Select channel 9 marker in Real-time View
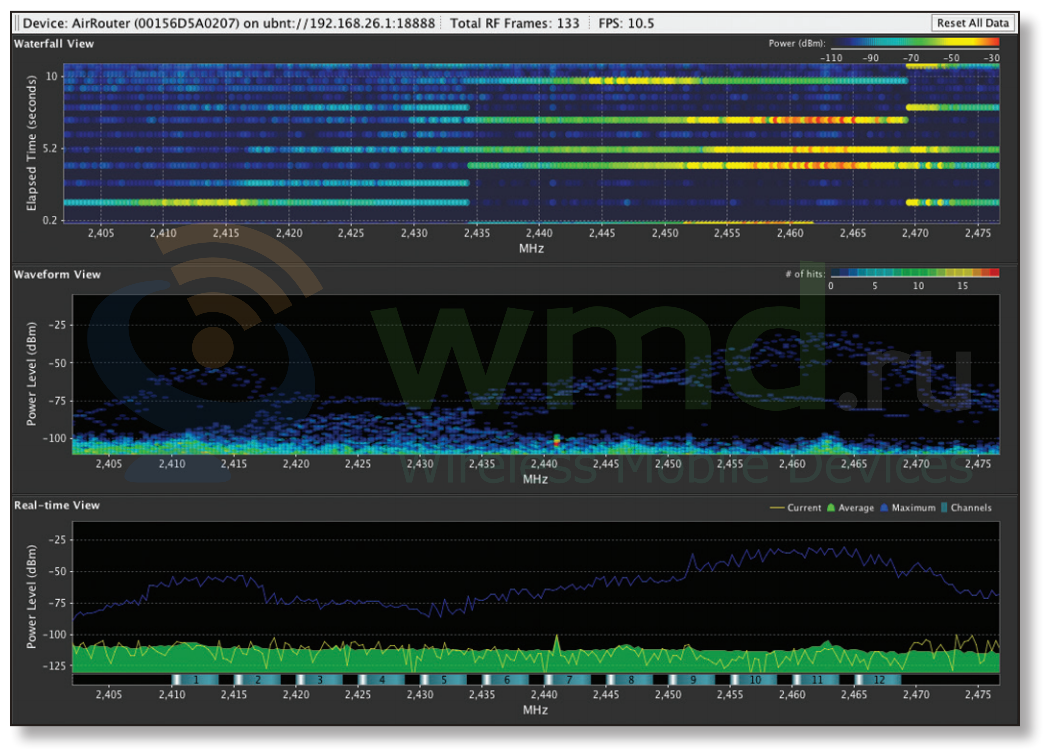Image resolution: width=1050 pixels, height=754 pixels. pos(692,680)
